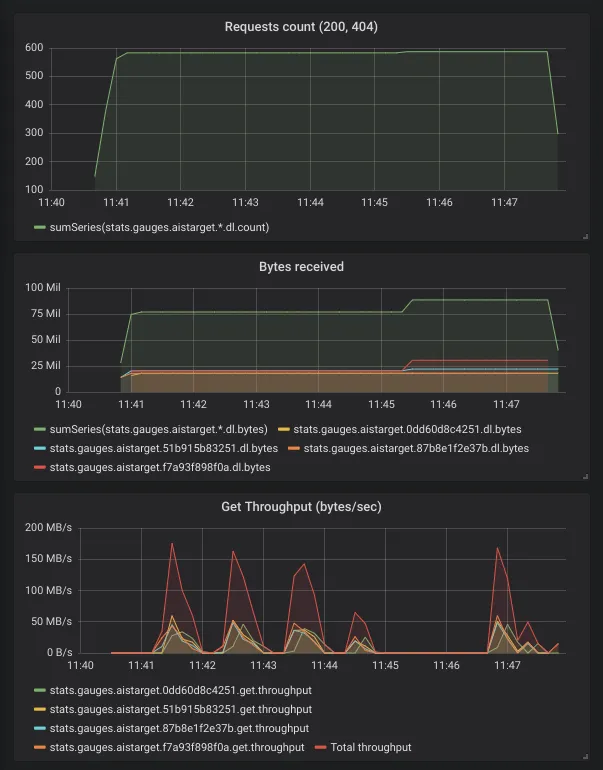Toggle sumSeries dl.count legend entry
This screenshot has width=603, height=770.
159,227
